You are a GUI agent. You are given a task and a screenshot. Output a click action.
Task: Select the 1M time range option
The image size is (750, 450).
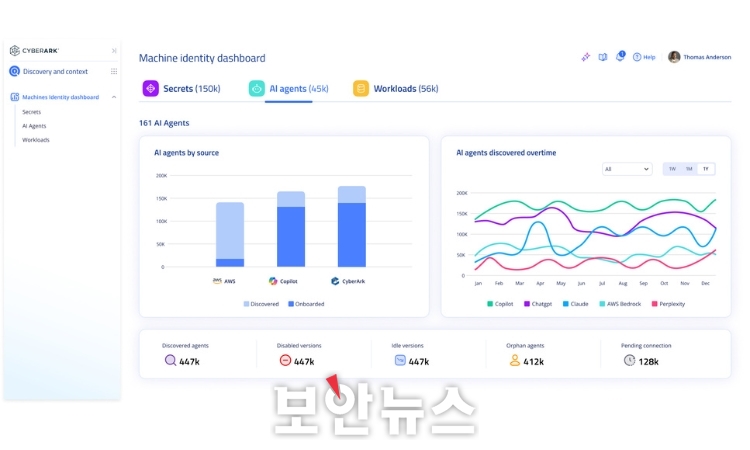(689, 169)
